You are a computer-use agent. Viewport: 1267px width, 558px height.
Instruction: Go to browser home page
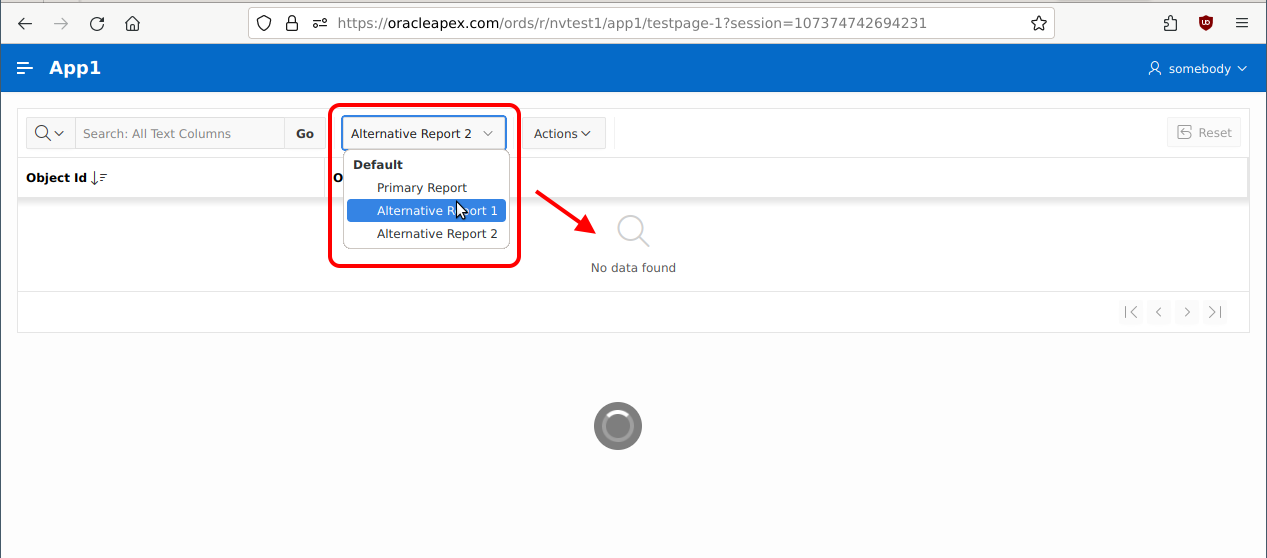132,23
